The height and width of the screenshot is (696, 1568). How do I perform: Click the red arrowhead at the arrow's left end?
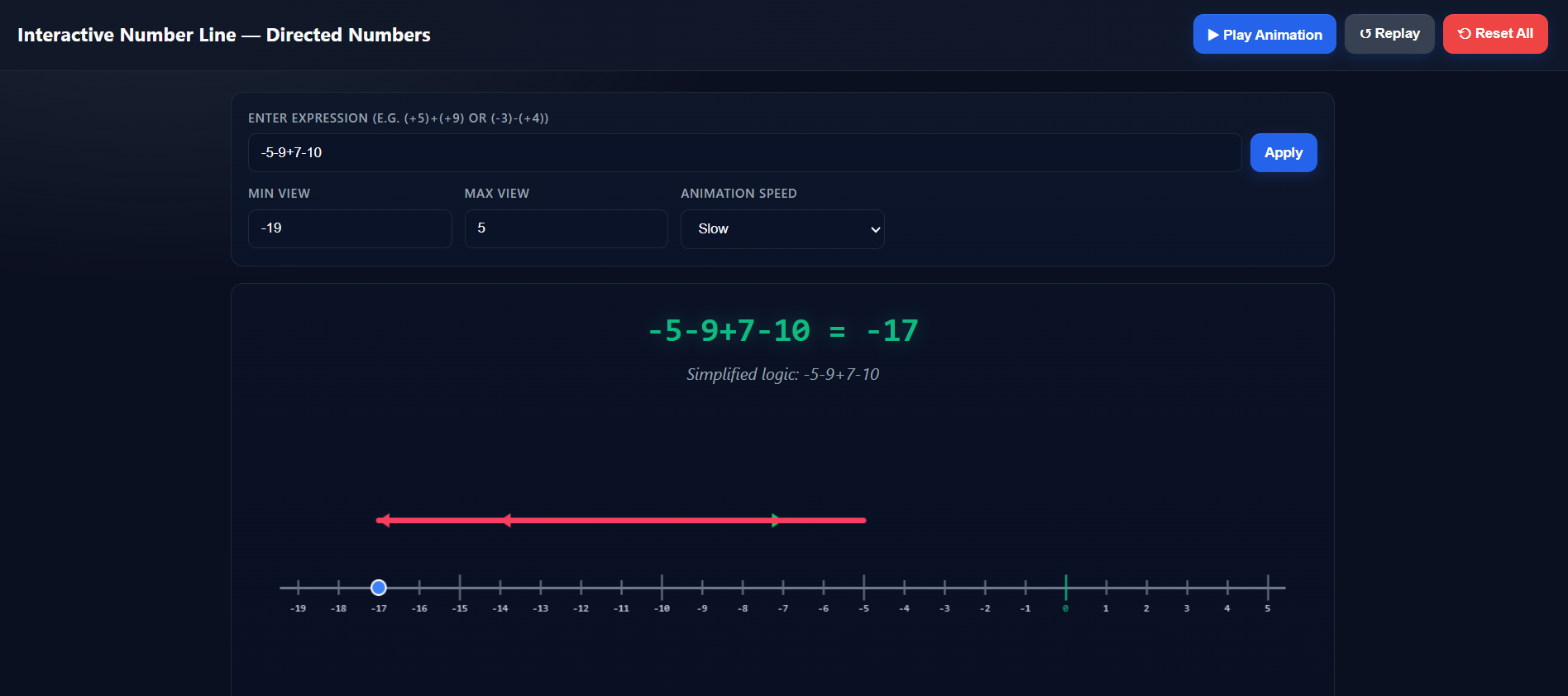pos(383,521)
